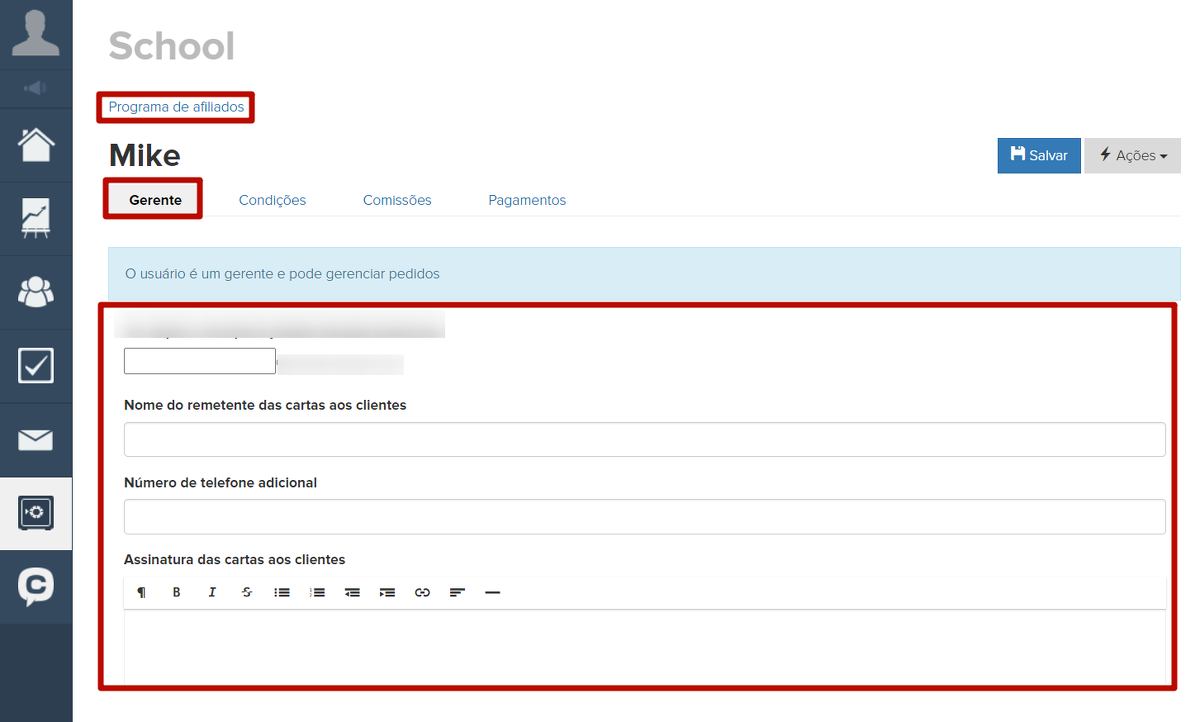Viewport: 1200px width, 722px height.
Task: Switch to the Comissões tab
Action: coord(397,200)
